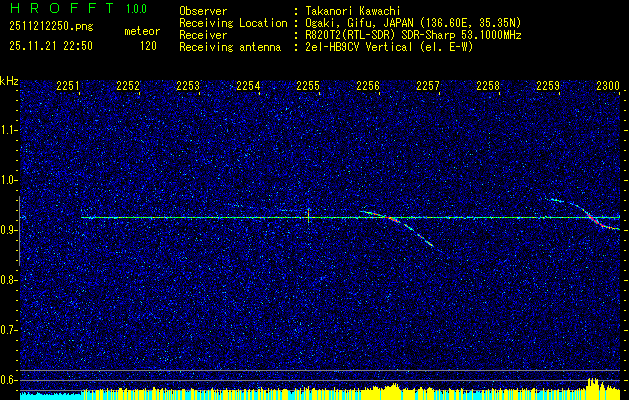This screenshot has width=629, height=400.
Task: Click file name 2511212250.png
Action: pos(51,26)
